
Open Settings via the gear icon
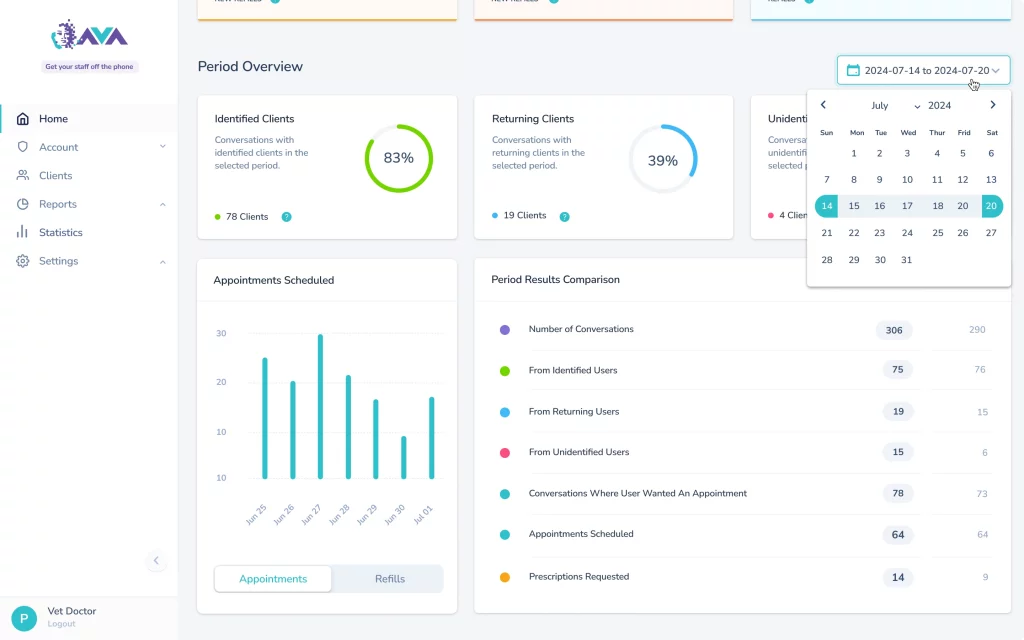pos(22,261)
